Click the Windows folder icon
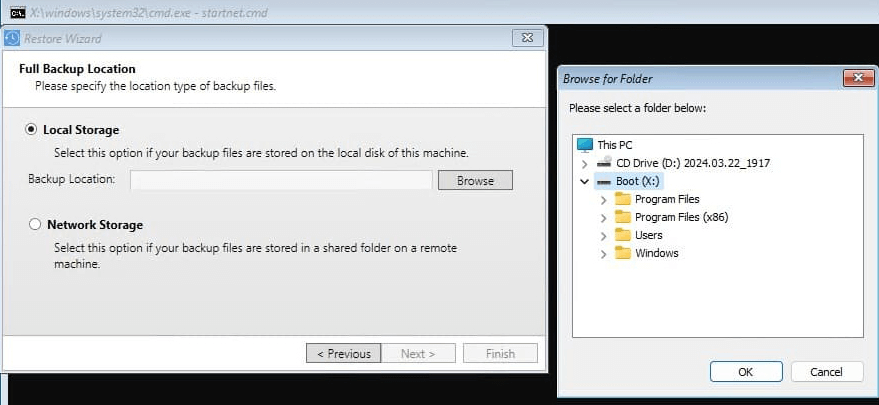Viewport: 879px width, 405px height. [x=623, y=253]
